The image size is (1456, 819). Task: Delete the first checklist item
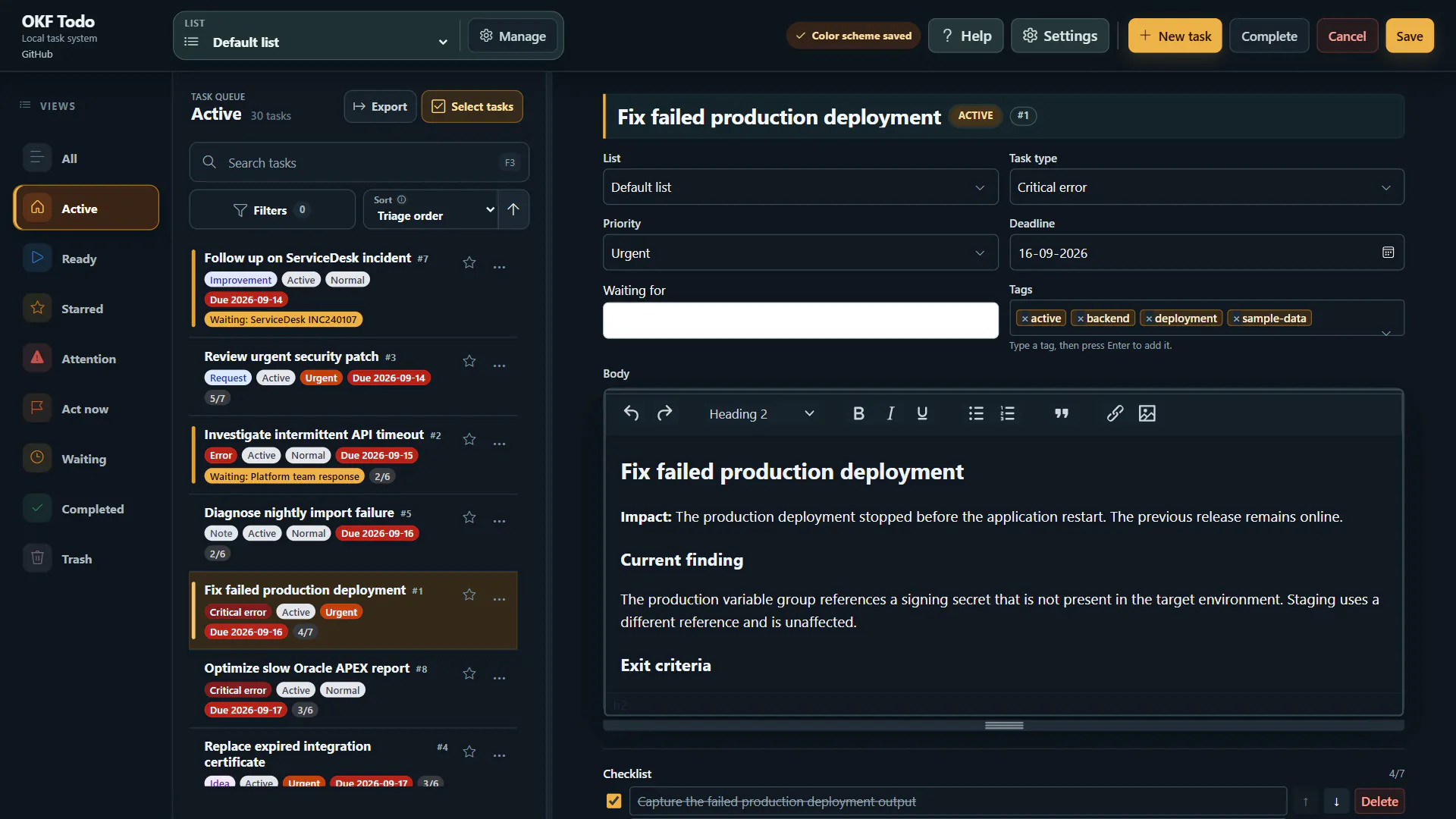(1379, 802)
